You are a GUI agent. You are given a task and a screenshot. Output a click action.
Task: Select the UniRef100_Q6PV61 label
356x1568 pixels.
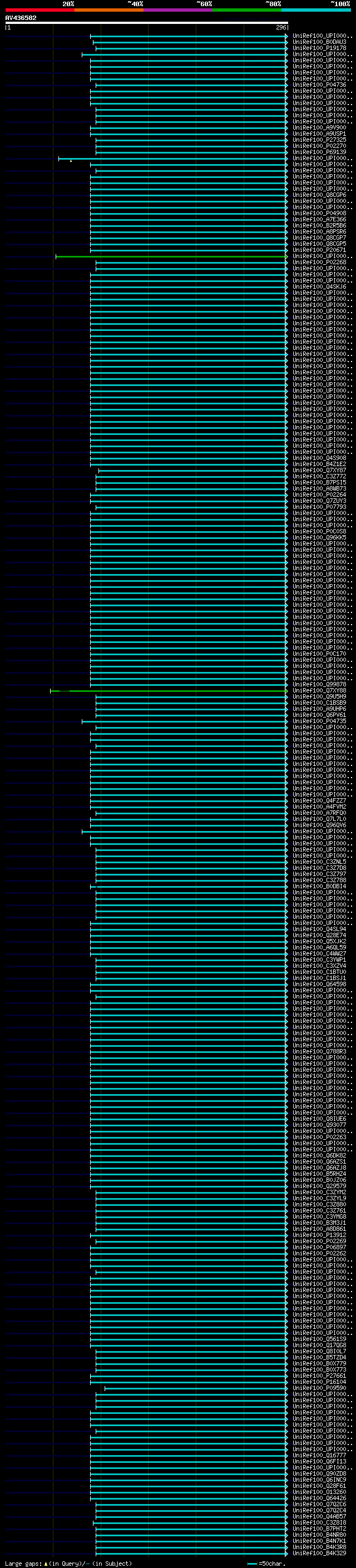pos(319,715)
